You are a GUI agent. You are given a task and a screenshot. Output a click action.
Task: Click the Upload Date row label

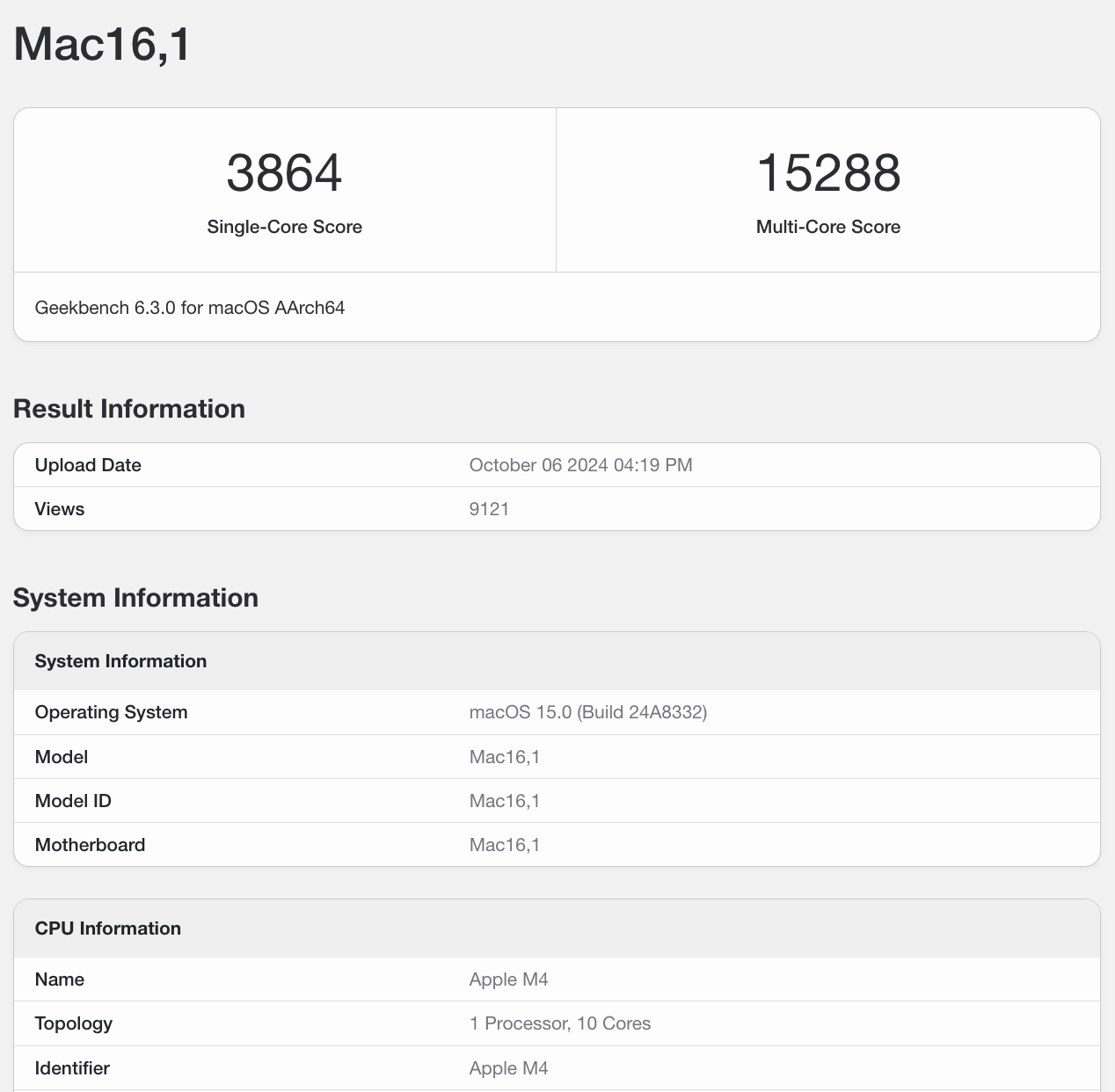(x=88, y=465)
